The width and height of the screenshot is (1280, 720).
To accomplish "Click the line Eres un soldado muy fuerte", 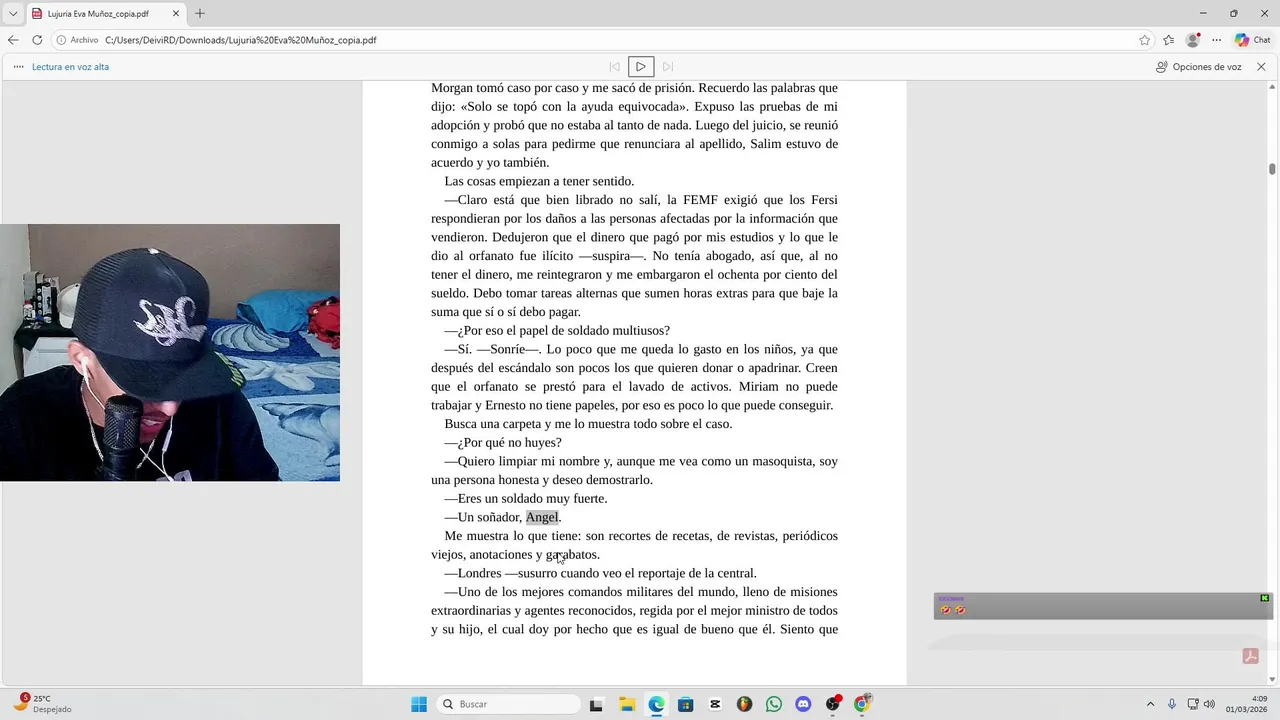I will point(526,498).
